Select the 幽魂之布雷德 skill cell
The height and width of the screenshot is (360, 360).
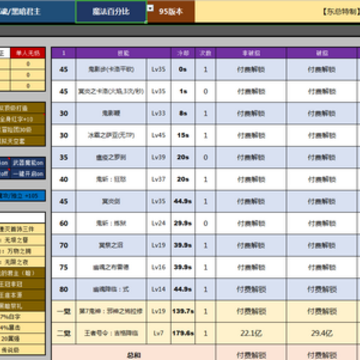pos(111,267)
